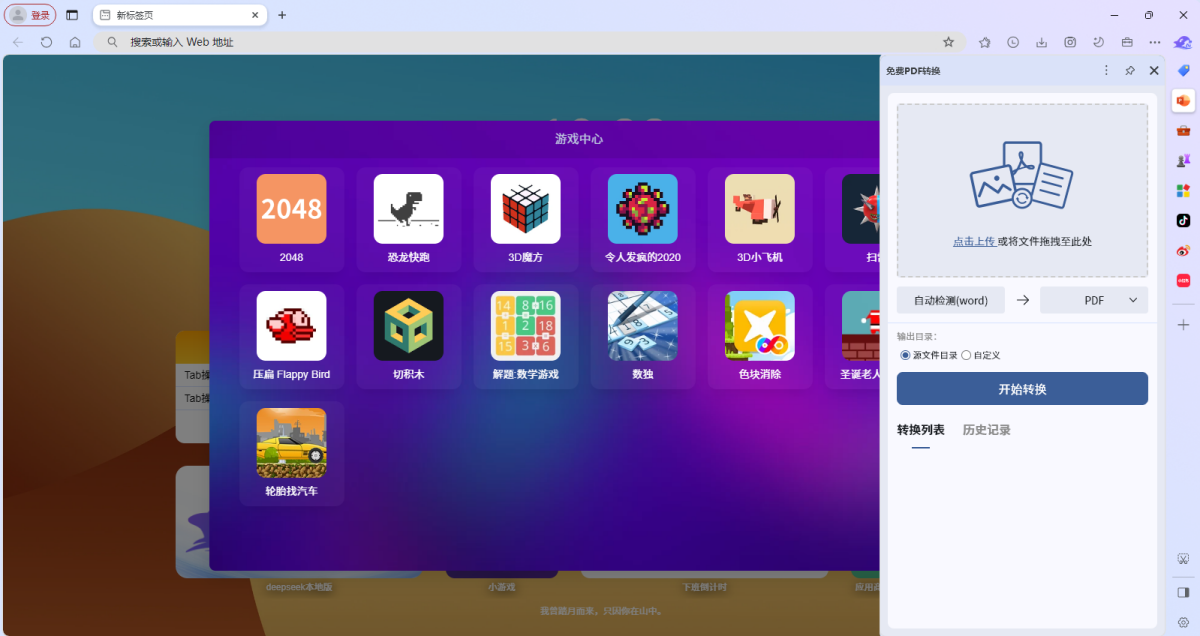Launch the 3D魔方 Rubik's cube game
This screenshot has width=1200, height=636.
point(525,209)
